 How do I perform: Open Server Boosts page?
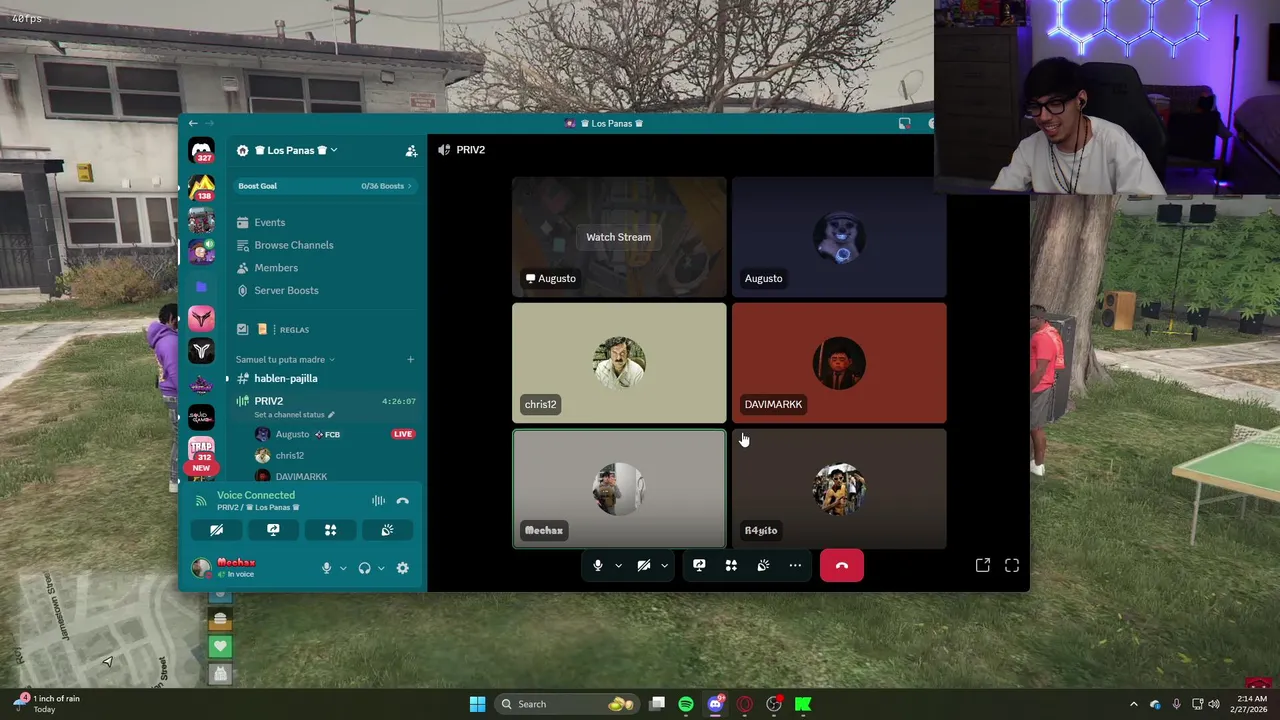click(x=286, y=290)
